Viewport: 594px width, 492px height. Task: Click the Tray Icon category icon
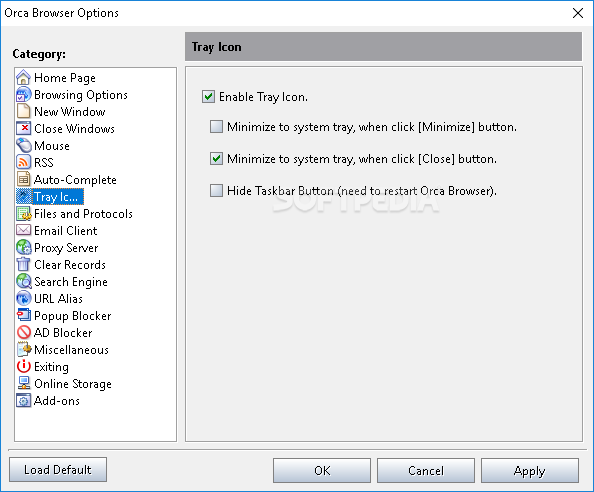tap(24, 197)
